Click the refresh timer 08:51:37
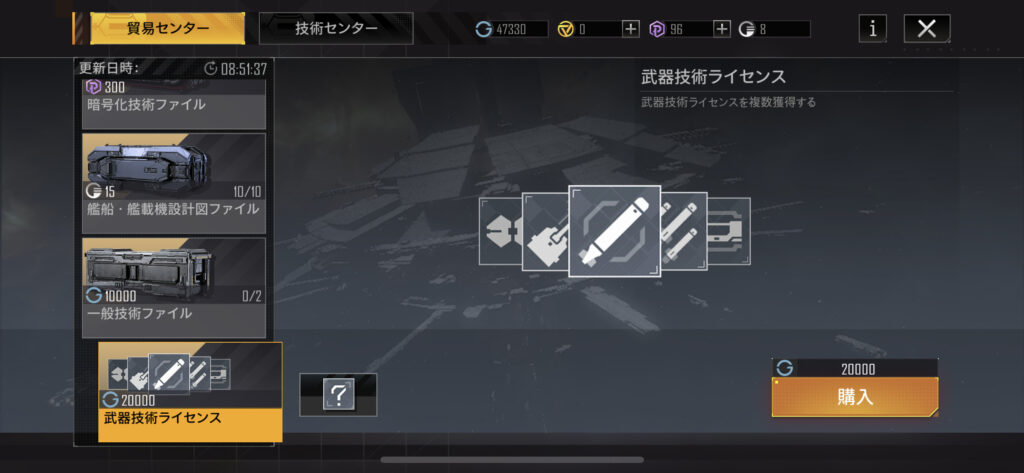This screenshot has height=473, width=1024. tap(235, 69)
